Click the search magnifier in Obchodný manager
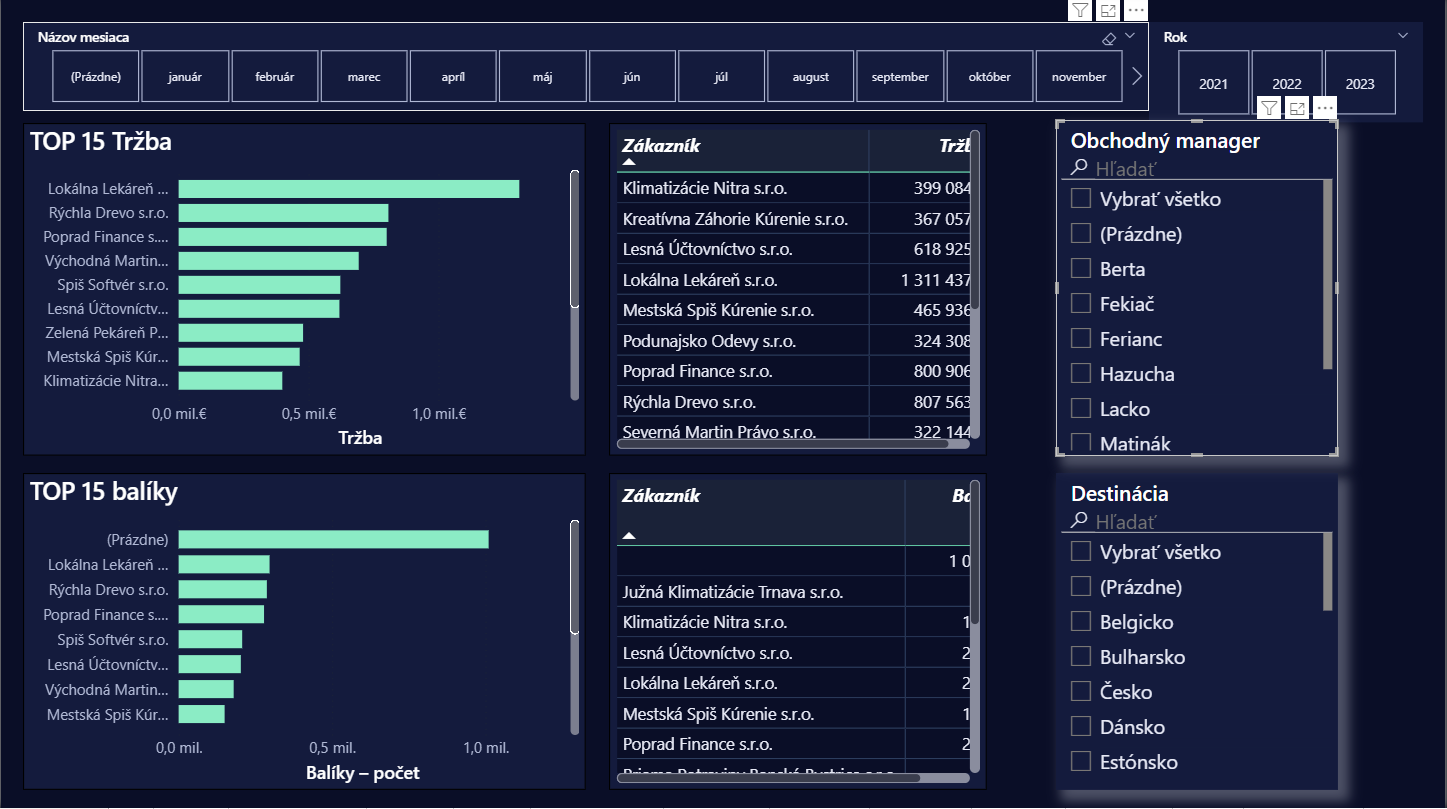1447x809 pixels. tap(1079, 168)
